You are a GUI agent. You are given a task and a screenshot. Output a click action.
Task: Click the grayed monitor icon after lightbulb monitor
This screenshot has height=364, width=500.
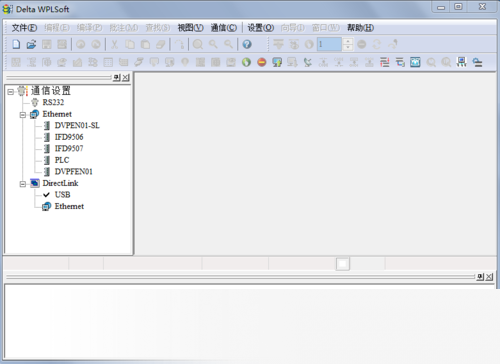(x=292, y=62)
